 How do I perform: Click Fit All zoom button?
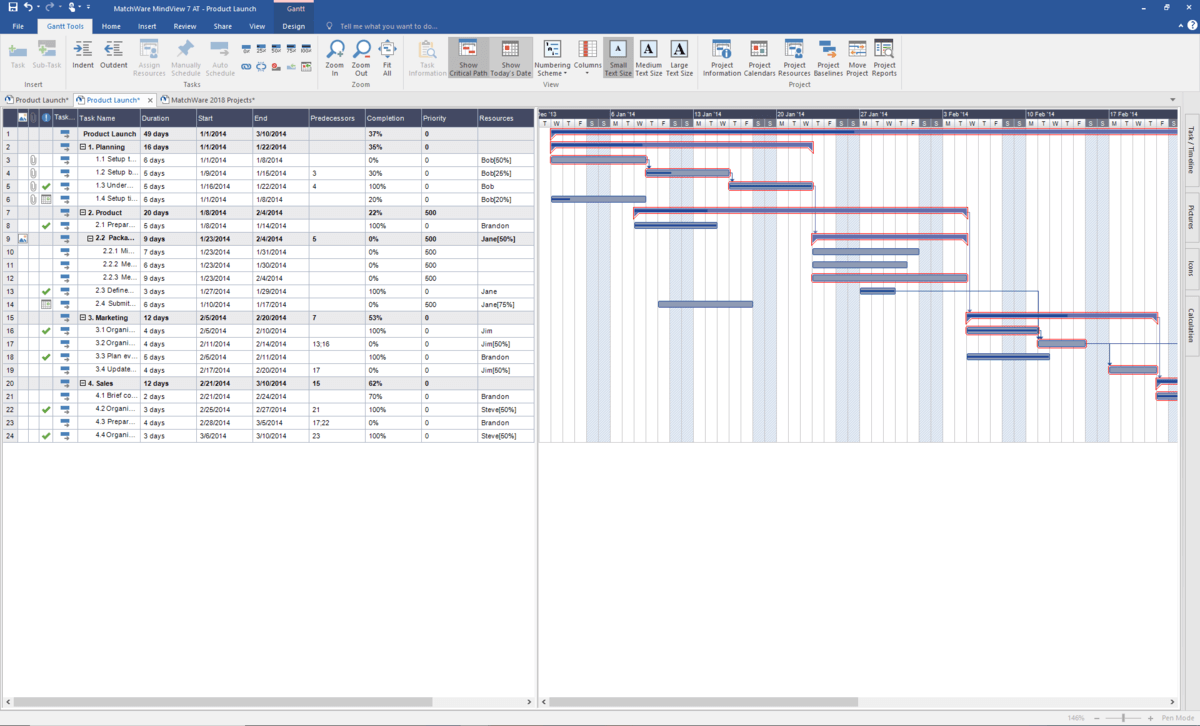tap(387, 58)
